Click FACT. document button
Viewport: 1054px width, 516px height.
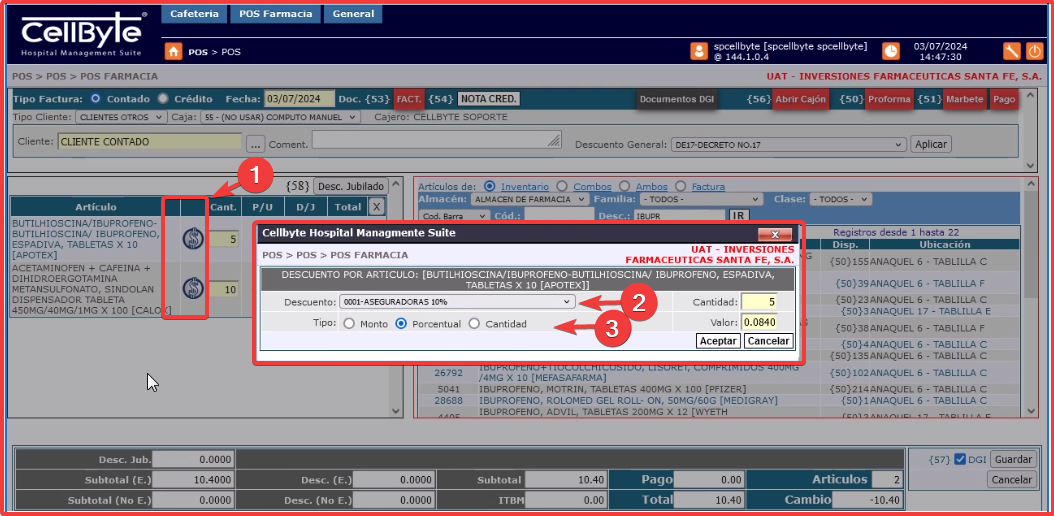pyautogui.click(x=409, y=99)
